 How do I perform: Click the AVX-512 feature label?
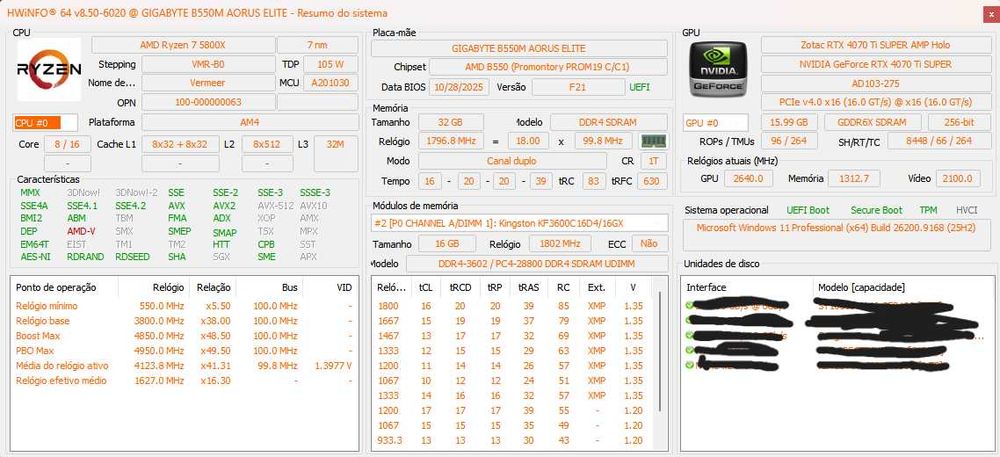click(x=274, y=206)
